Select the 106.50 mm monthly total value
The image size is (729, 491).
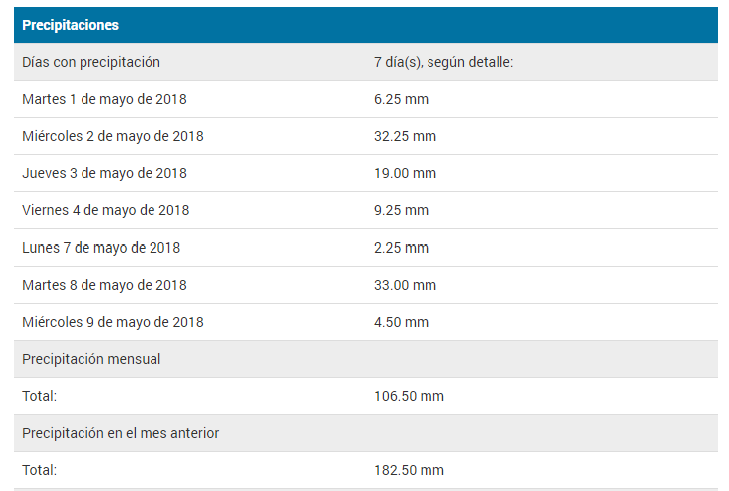pyautogui.click(x=408, y=396)
